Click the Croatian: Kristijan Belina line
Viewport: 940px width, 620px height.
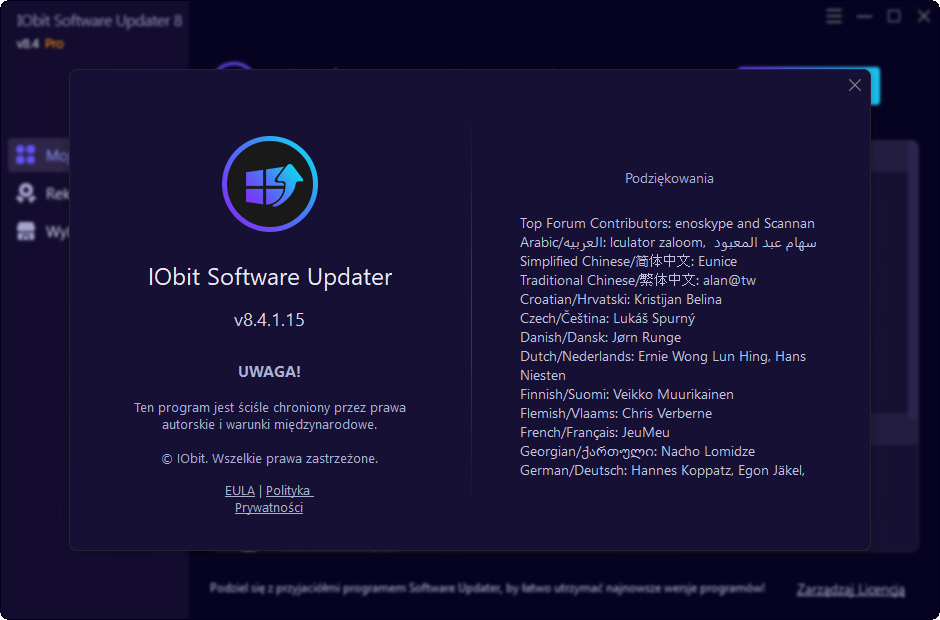click(620, 299)
